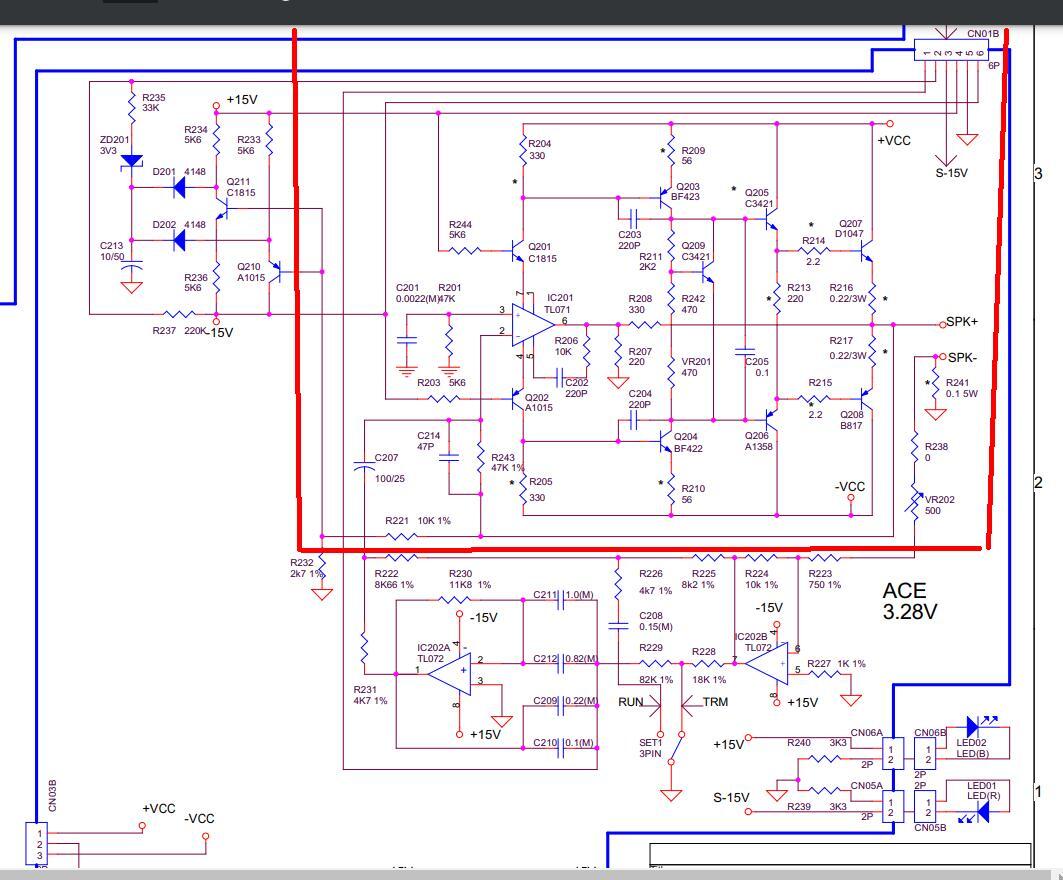
Task: Click the page number box in top toolbar
Action: click(x=130, y=3)
